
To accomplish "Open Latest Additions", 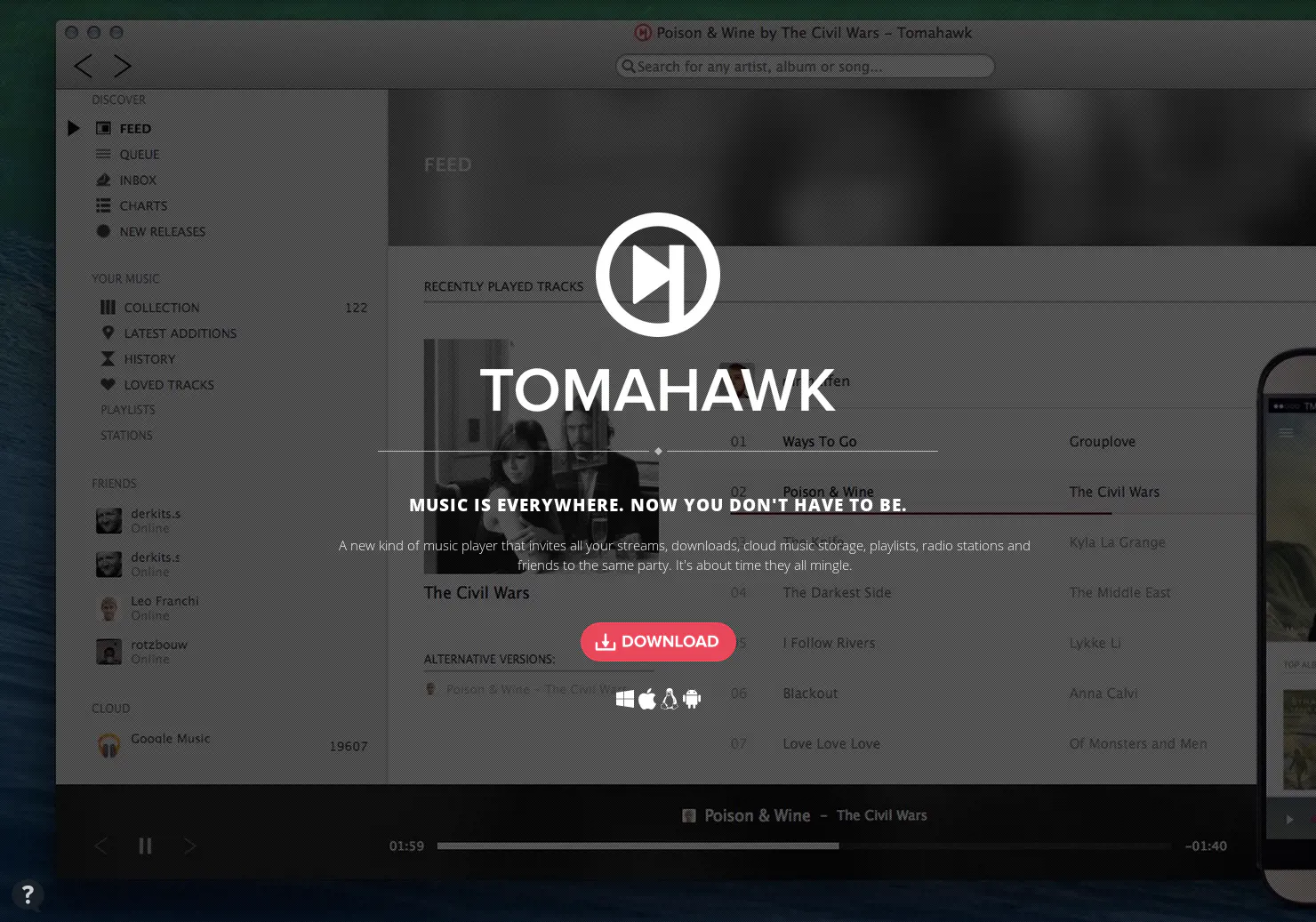I will [x=181, y=333].
